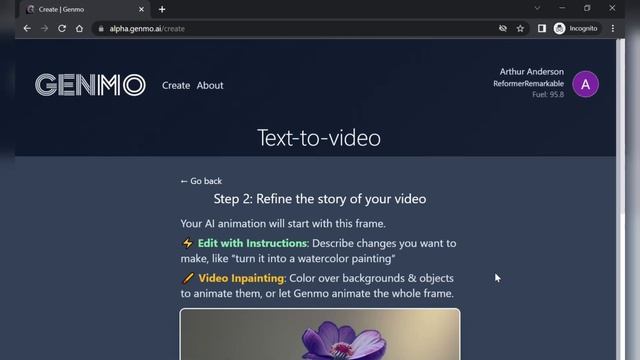Open Chrome three-dot menu
Image resolution: width=640 pixels, height=360 pixels.
coord(613,29)
